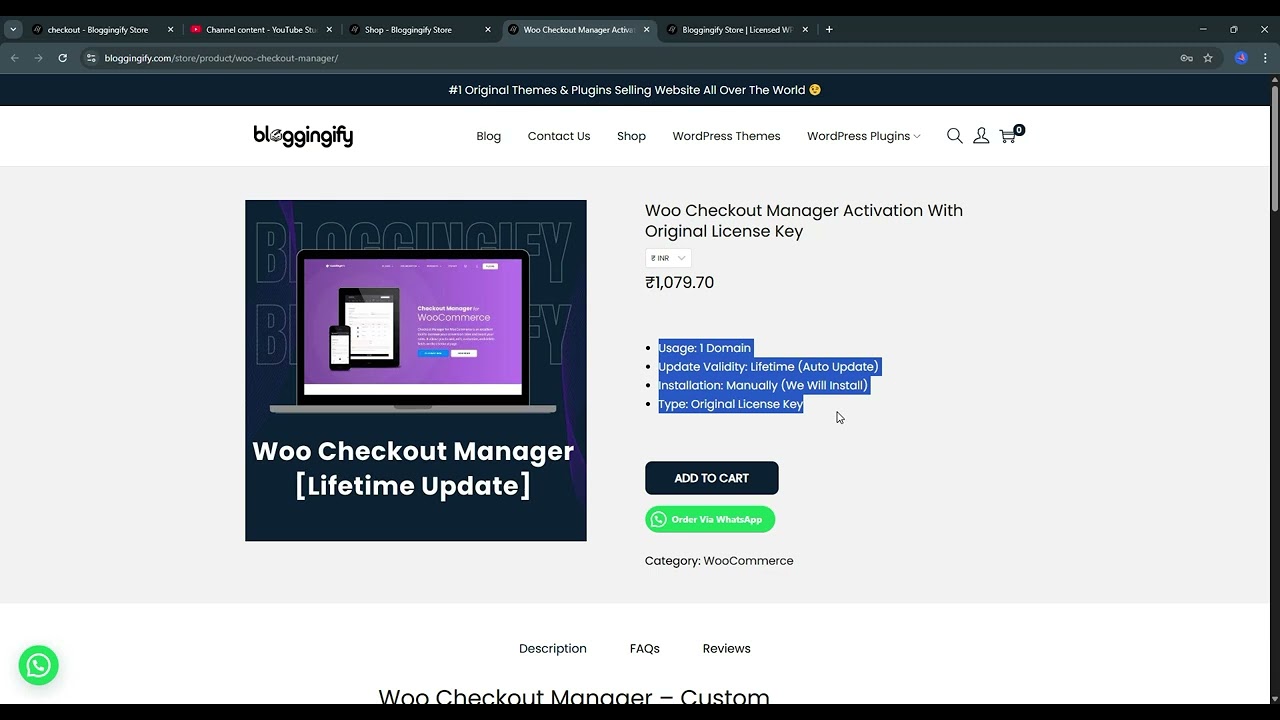Click the ADD TO CART button
Screen dimensions: 1280x720
pos(711,478)
